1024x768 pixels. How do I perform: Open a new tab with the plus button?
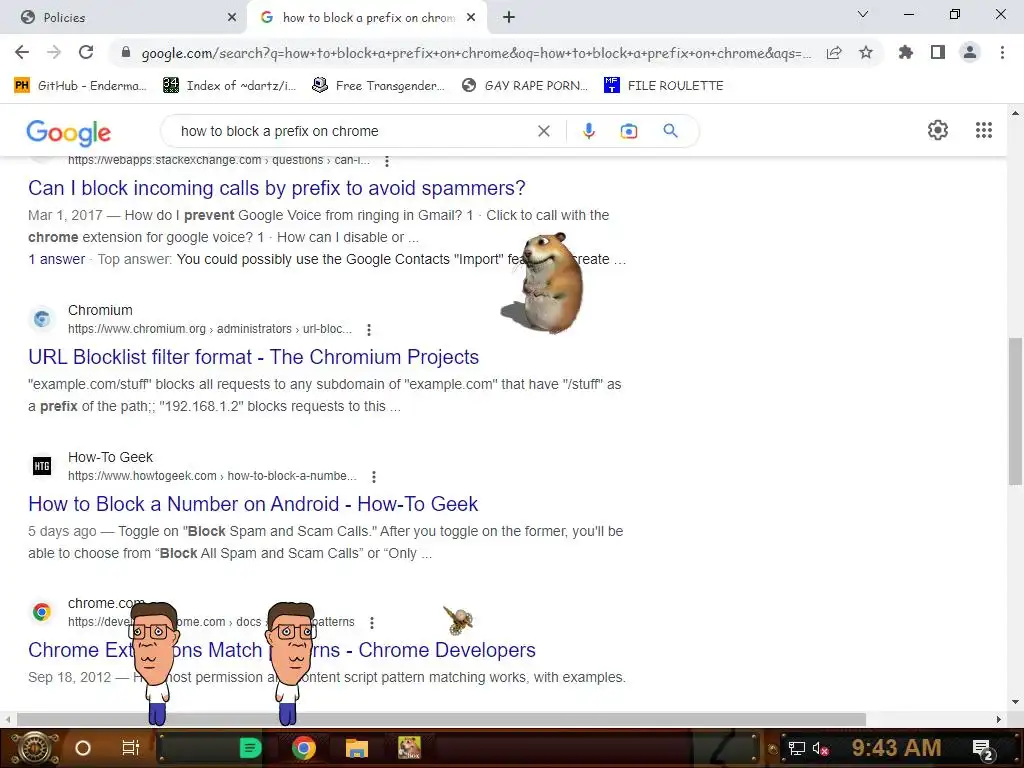point(509,18)
